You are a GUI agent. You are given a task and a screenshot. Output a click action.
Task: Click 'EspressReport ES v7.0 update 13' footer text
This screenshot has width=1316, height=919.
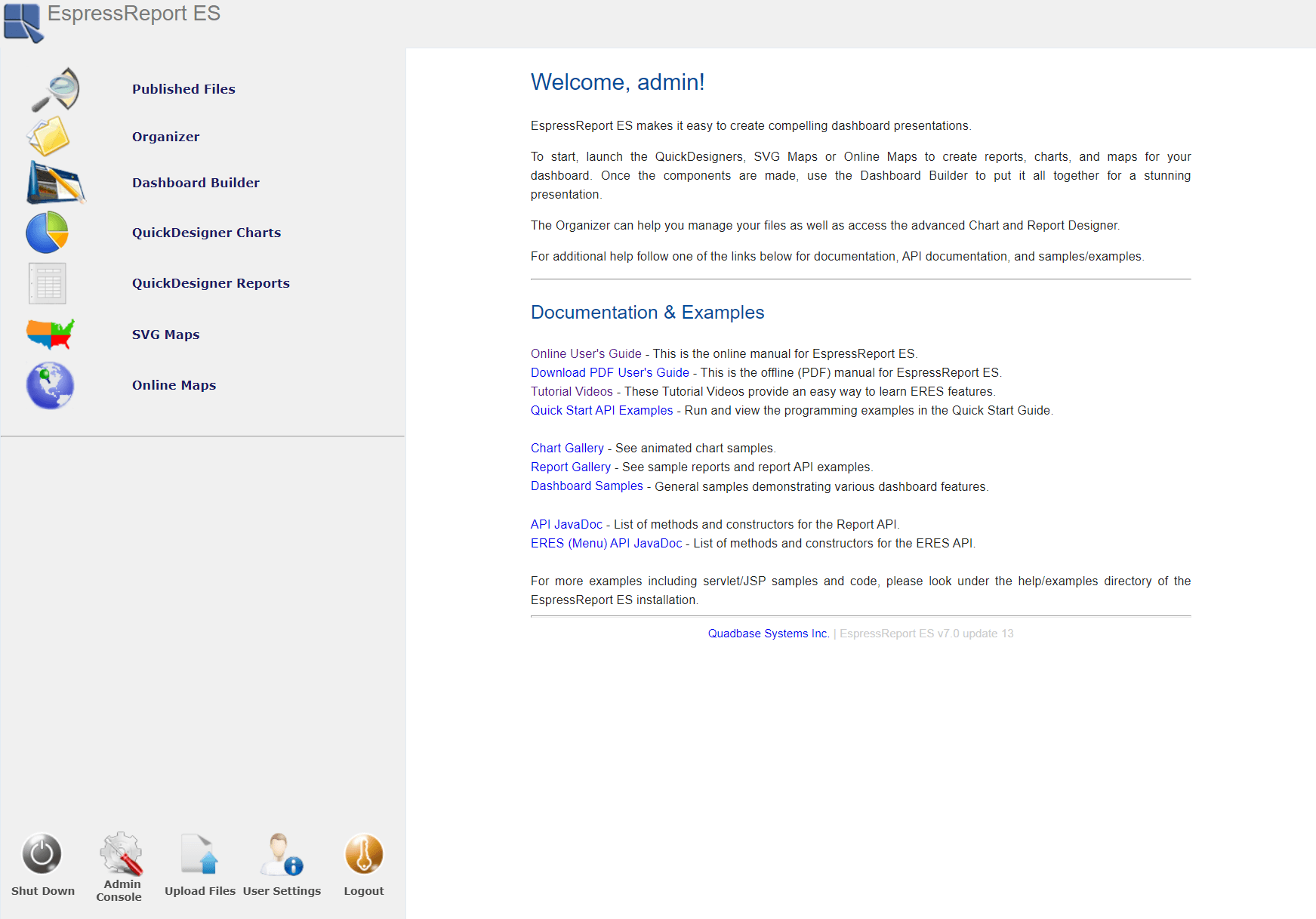pos(926,634)
